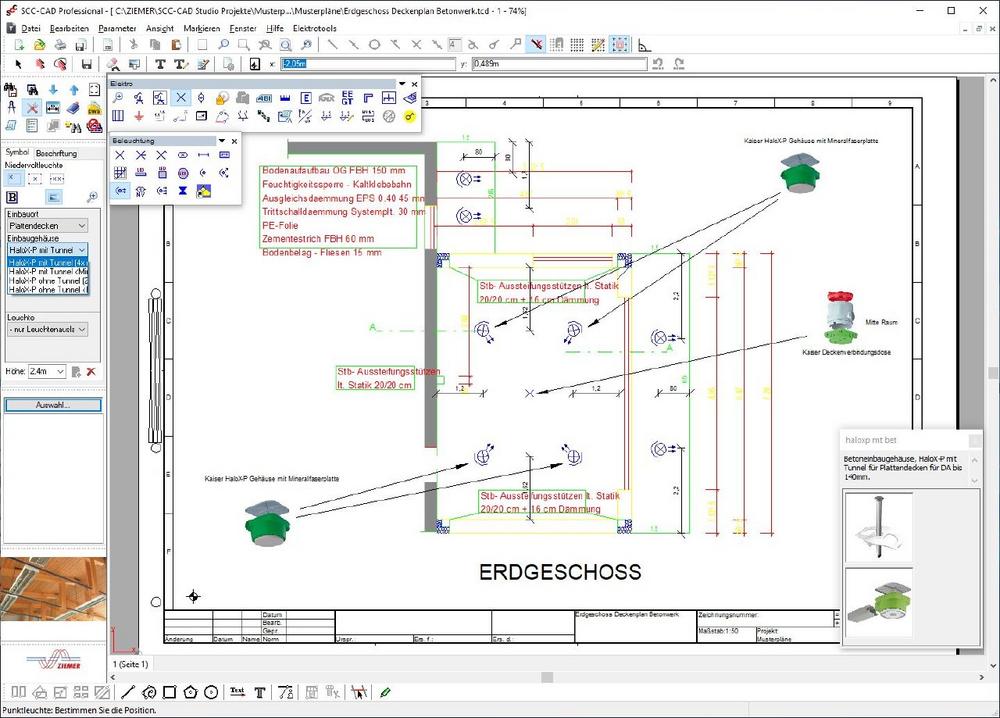Click the padlock icon in the Elektro palette
This screenshot has width=1000, height=718.
click(222, 98)
